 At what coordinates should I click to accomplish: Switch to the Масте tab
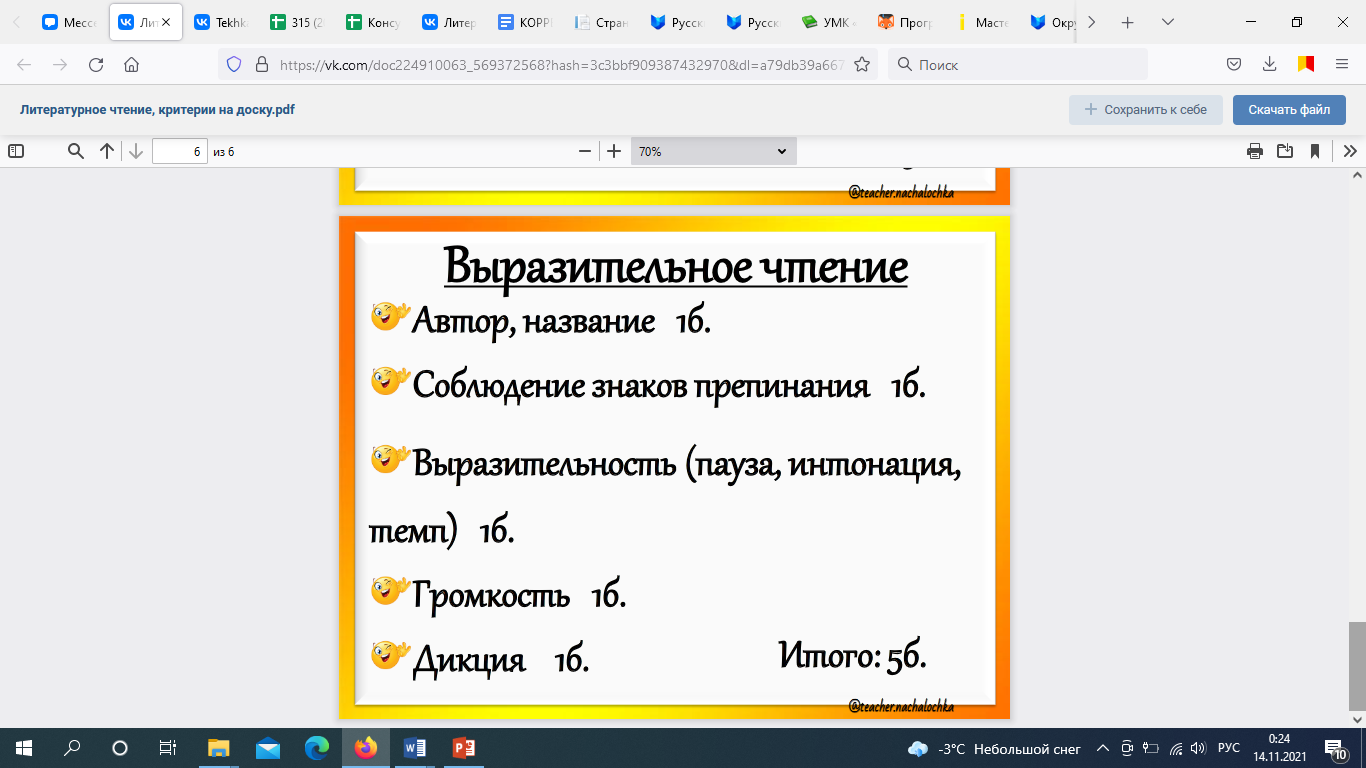pos(982,22)
